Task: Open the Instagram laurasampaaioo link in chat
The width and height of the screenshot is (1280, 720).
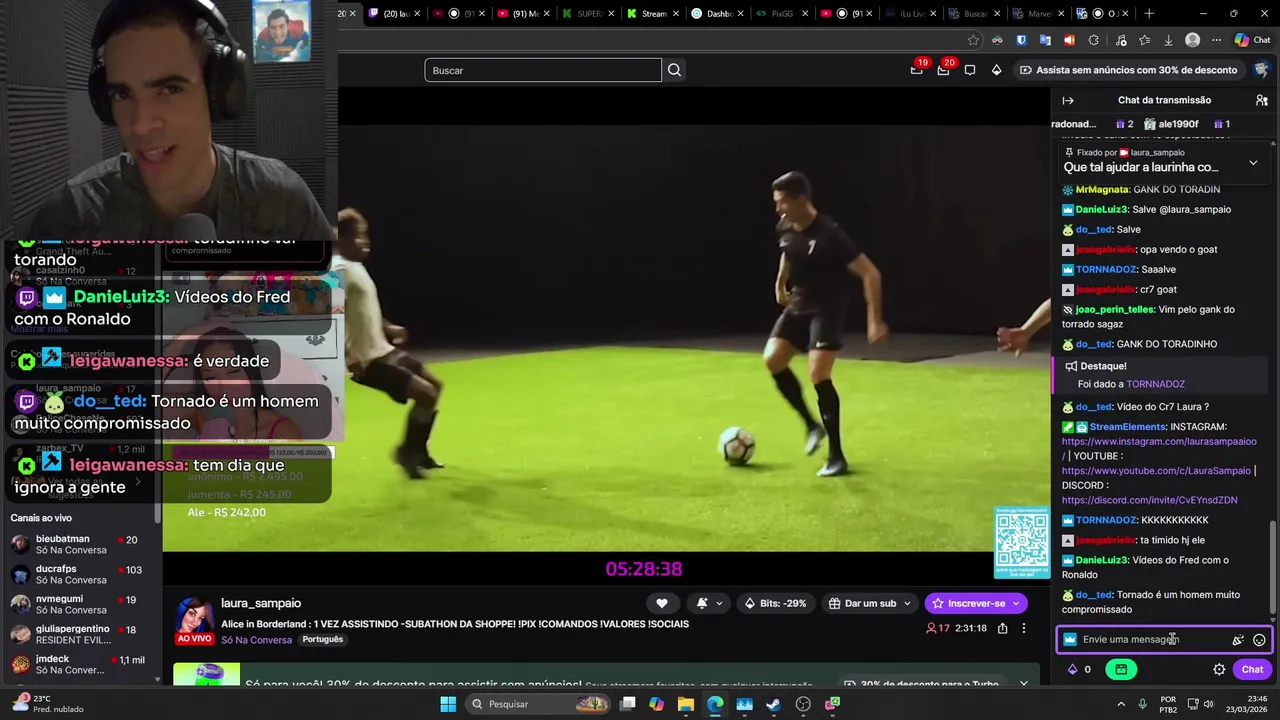Action: tap(1159, 441)
